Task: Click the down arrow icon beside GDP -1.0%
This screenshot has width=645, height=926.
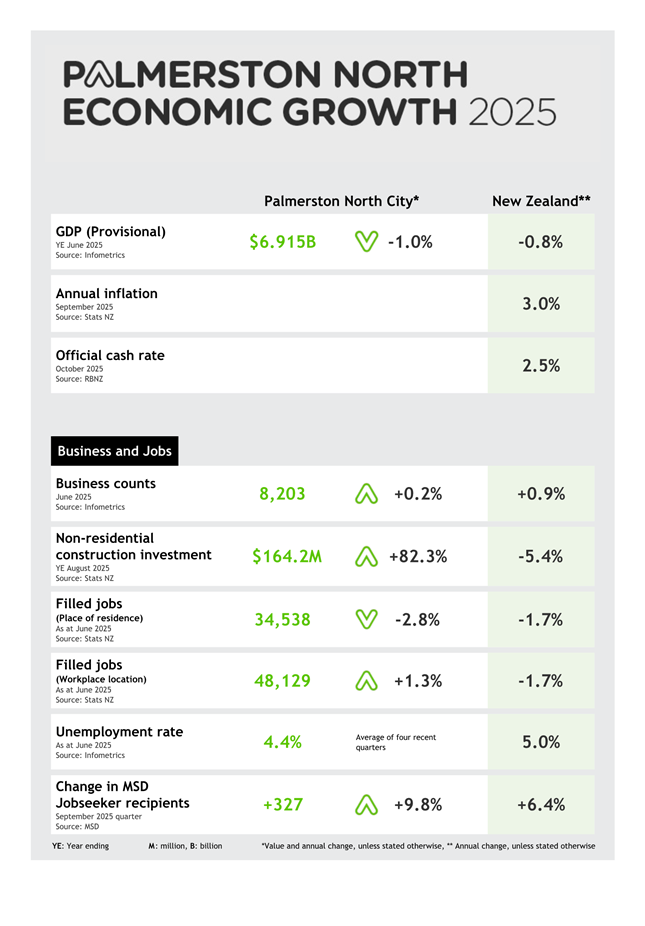Action: [x=366, y=242]
